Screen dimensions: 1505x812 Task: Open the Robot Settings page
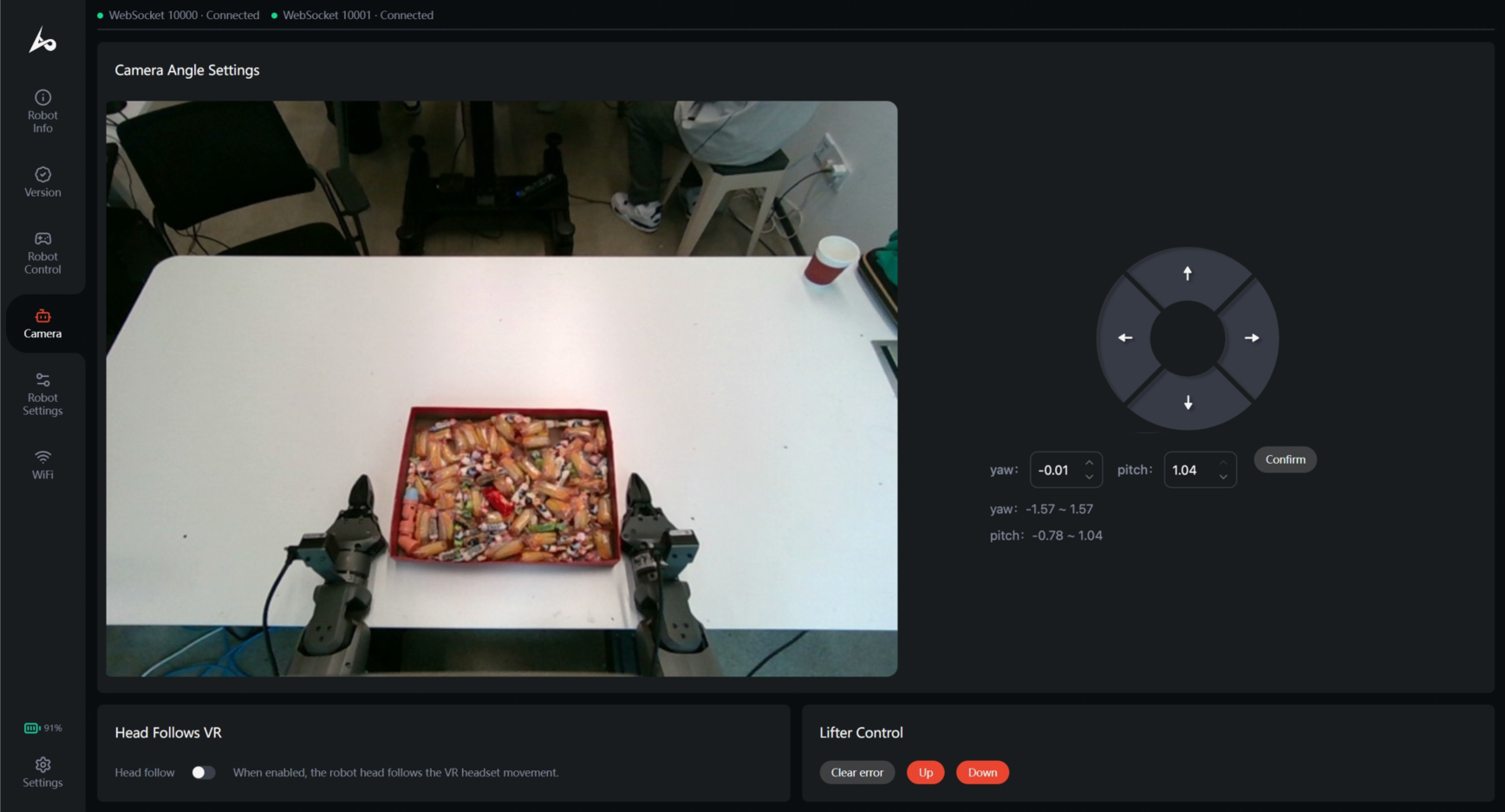point(42,394)
